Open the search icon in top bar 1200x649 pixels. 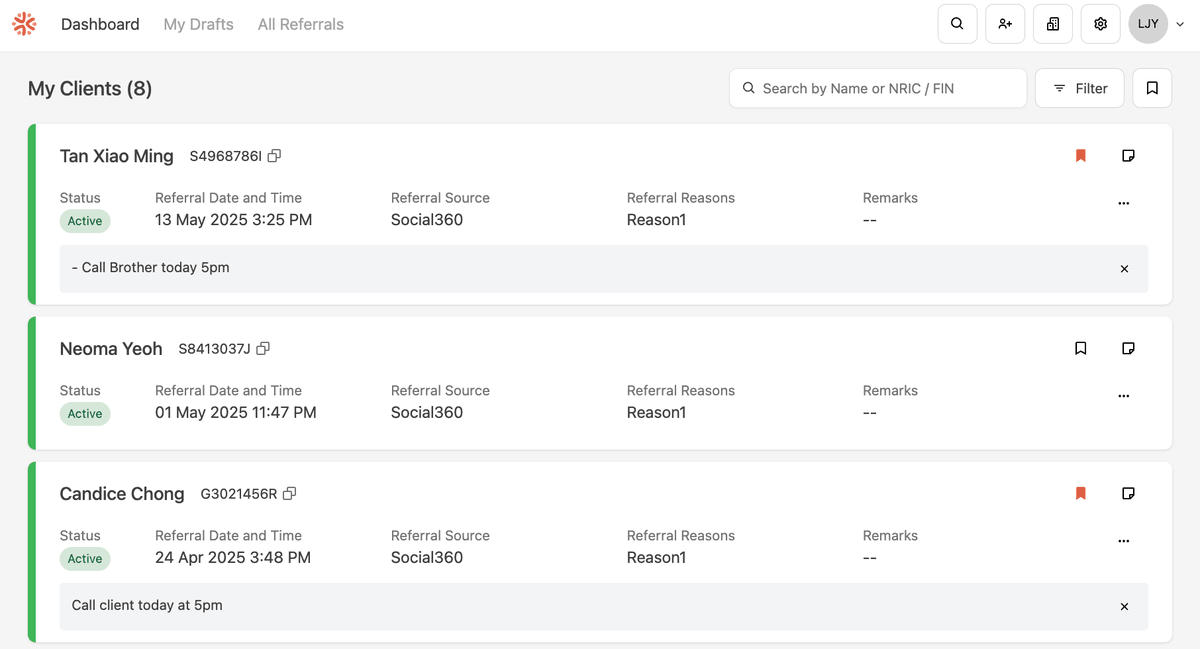tap(957, 24)
